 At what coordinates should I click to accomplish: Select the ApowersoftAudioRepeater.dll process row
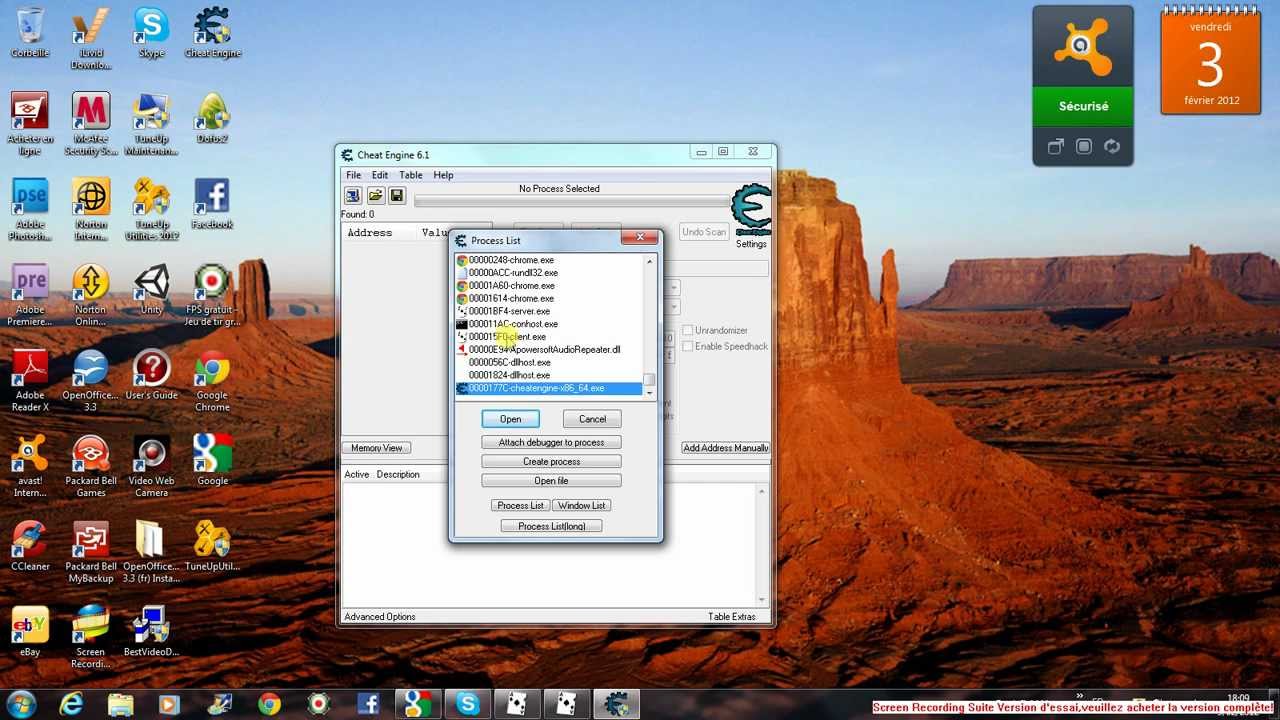(x=549, y=350)
